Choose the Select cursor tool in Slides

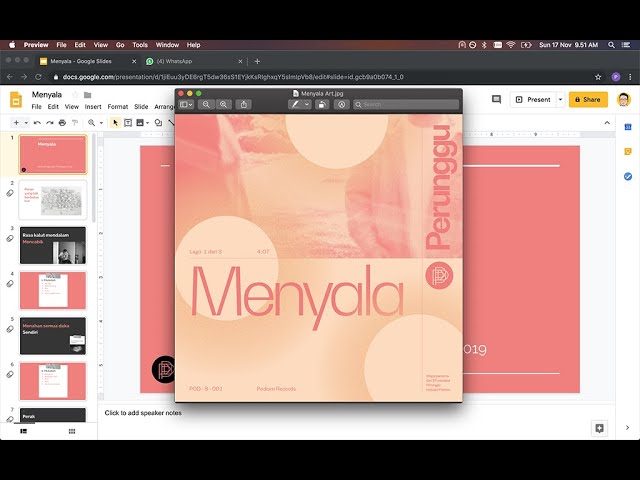pos(115,122)
